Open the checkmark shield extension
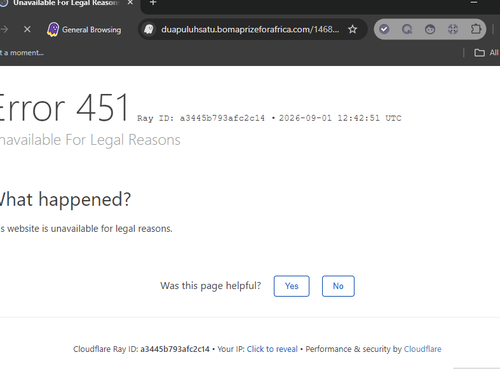The height and width of the screenshot is (369, 500). coord(384,29)
